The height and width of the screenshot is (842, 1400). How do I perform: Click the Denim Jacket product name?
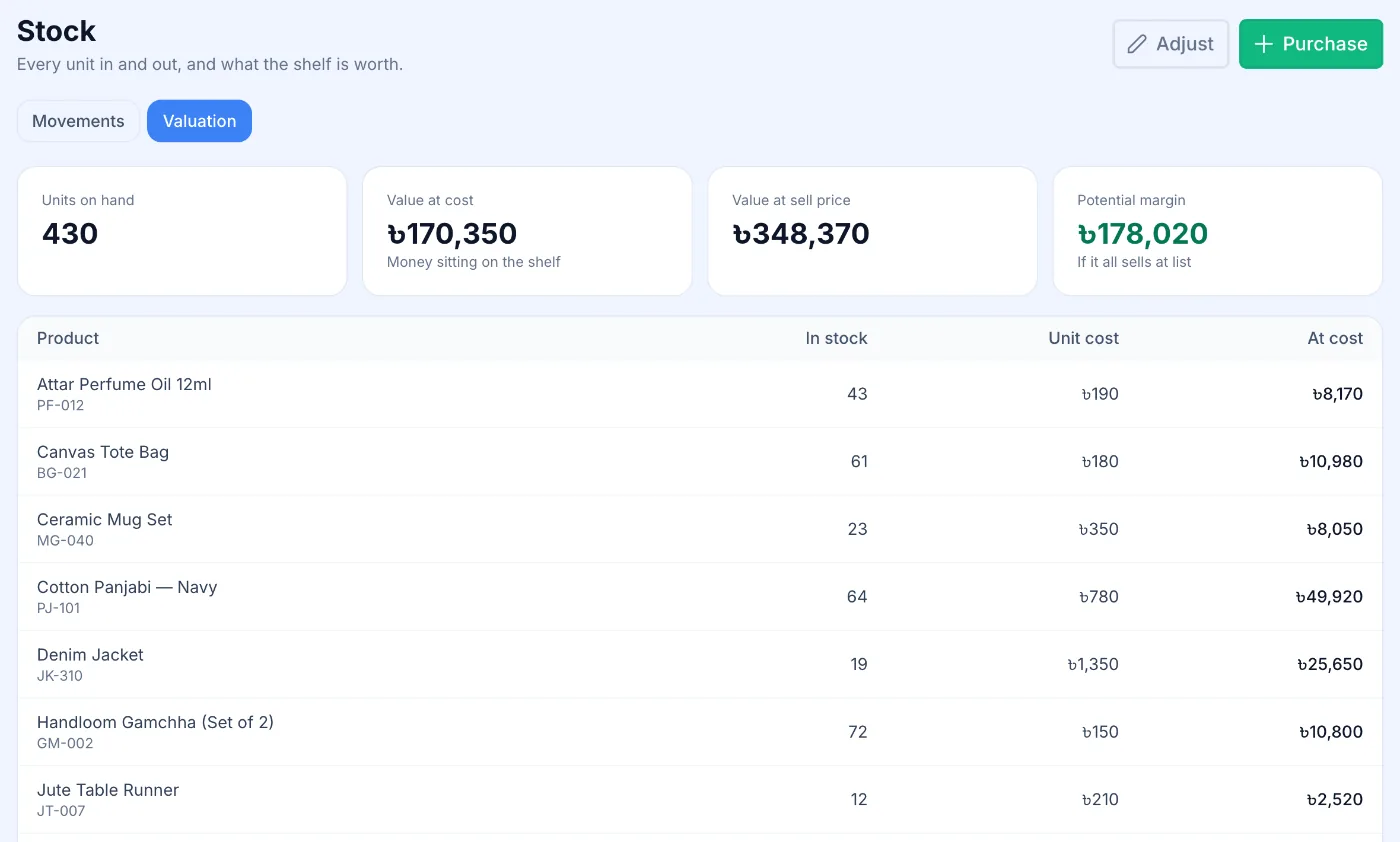click(x=90, y=655)
